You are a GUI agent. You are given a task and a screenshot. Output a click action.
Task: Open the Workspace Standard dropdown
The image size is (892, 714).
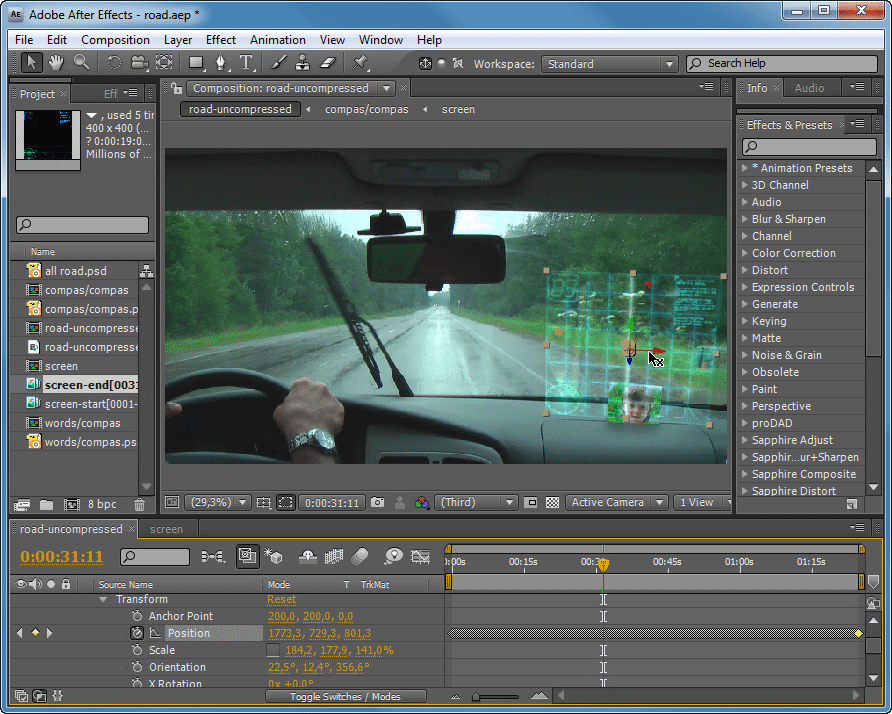[609, 64]
